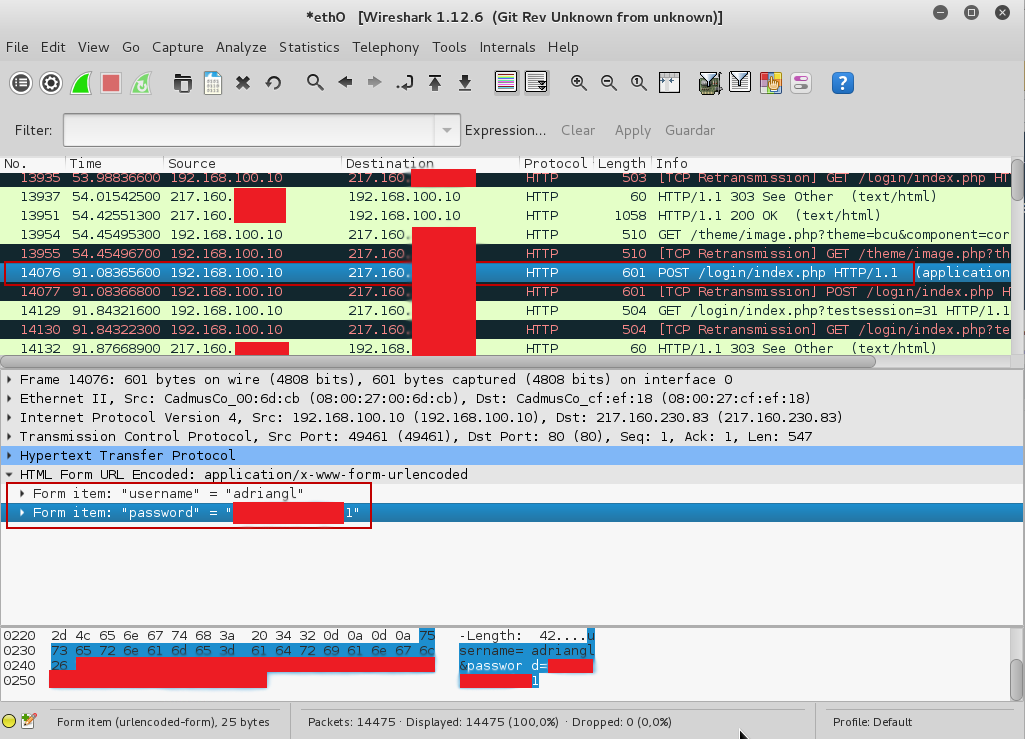The height and width of the screenshot is (739, 1025).
Task: Edit capture filters icon
Action: tap(710, 83)
